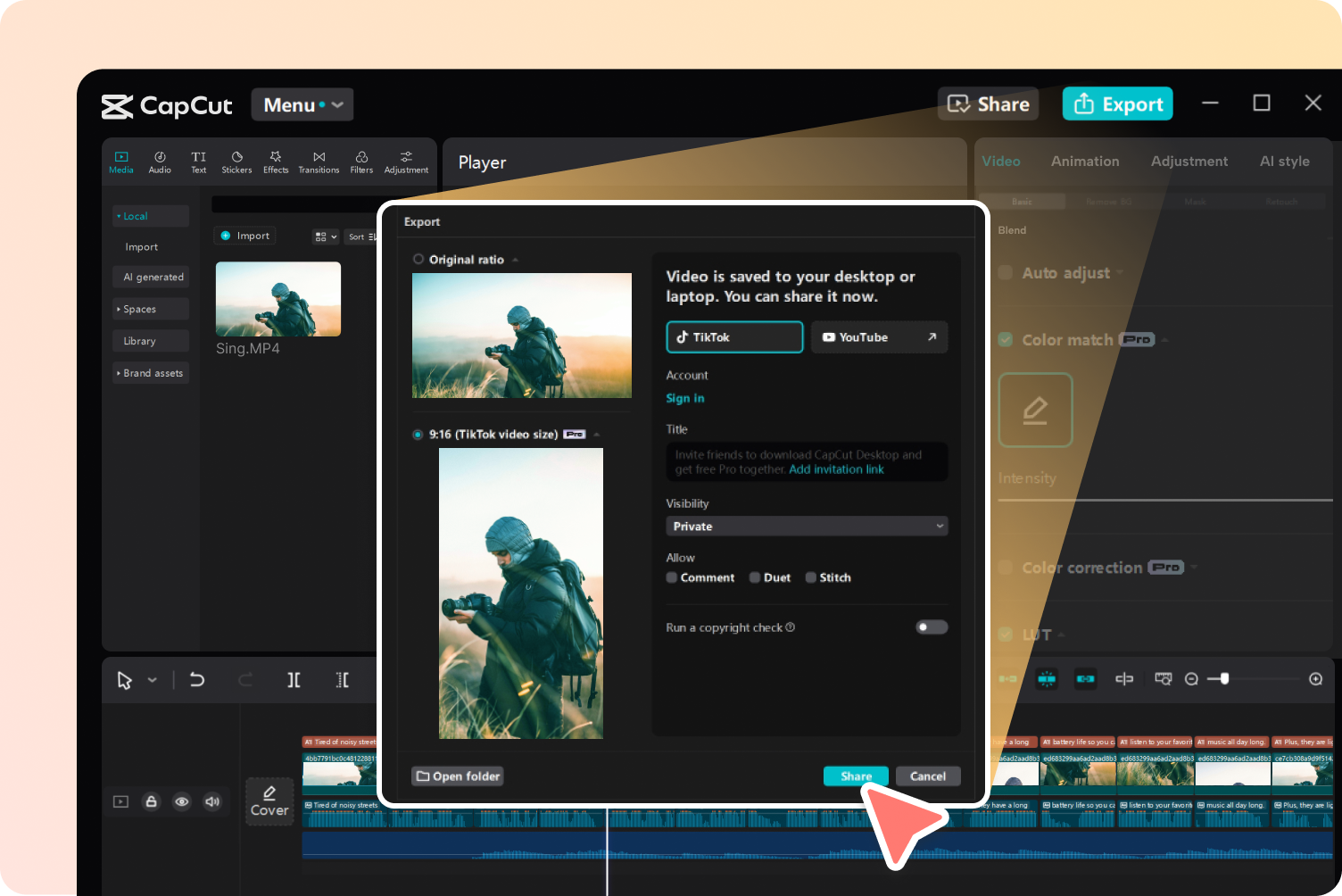The image size is (1342, 896).
Task: Click the solid Split icon
Action: [x=294, y=680]
